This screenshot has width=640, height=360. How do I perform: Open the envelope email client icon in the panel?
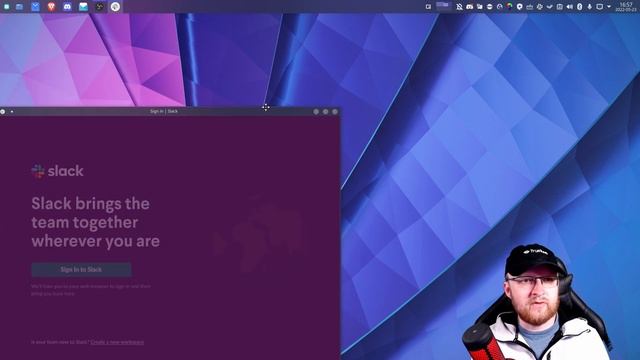pos(83,7)
